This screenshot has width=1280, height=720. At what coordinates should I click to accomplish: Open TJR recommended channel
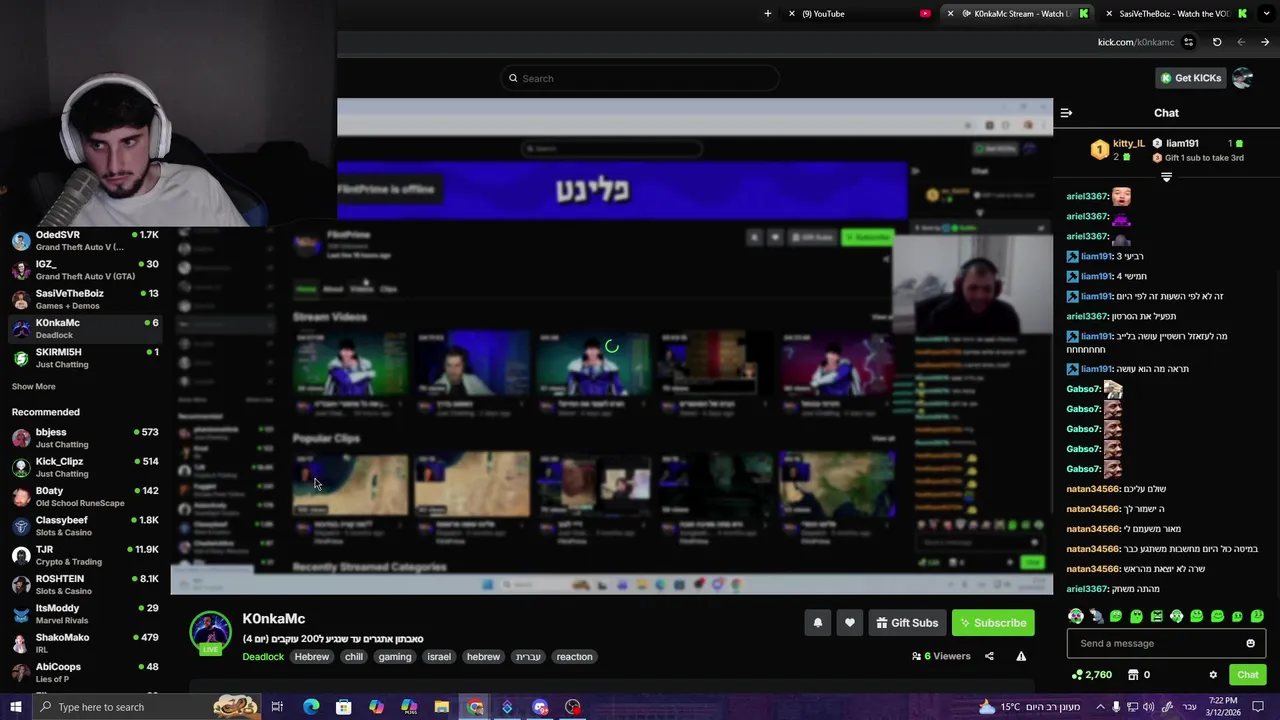pos(85,555)
